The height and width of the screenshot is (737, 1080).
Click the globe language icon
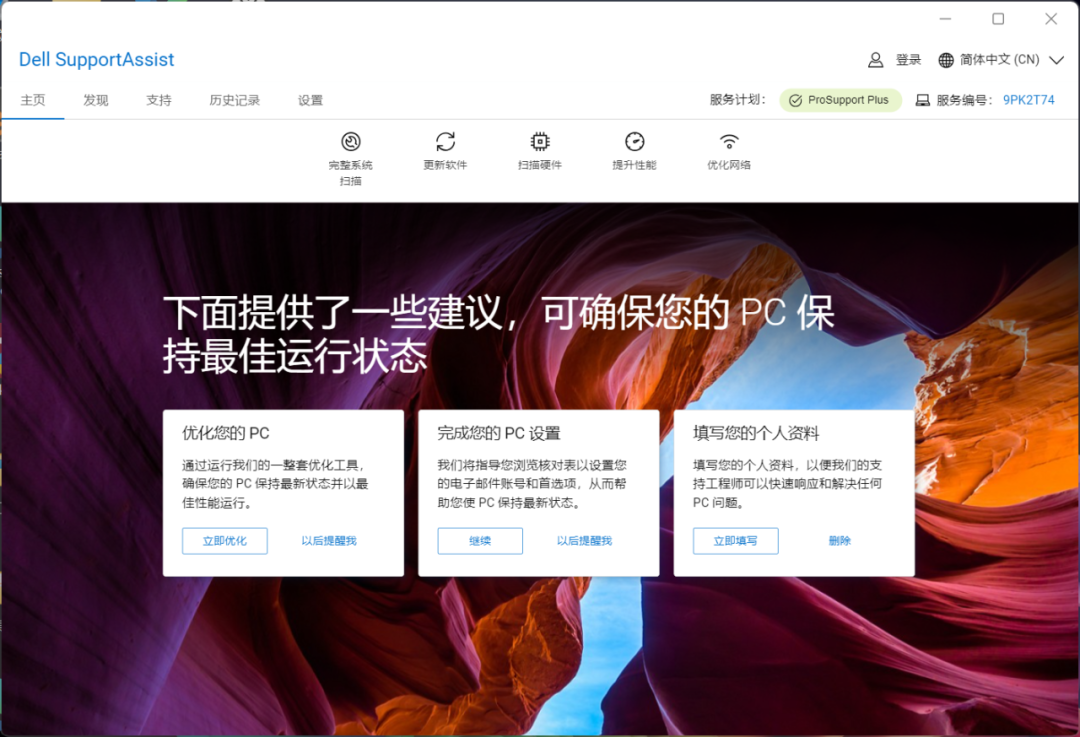(946, 60)
